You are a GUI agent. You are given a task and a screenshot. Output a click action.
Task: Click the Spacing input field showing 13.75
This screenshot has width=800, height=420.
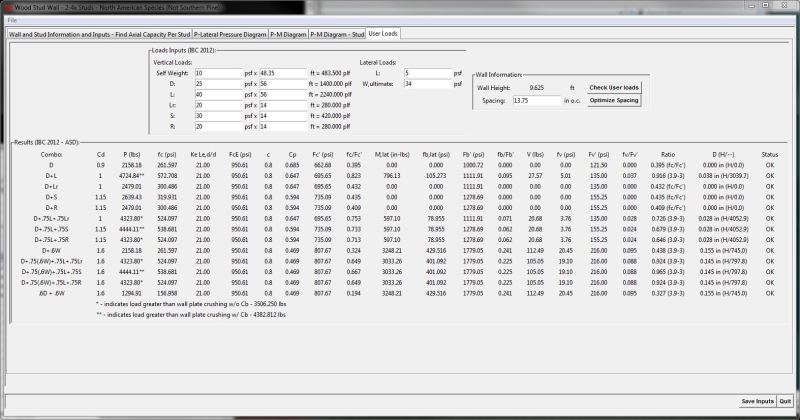point(537,101)
